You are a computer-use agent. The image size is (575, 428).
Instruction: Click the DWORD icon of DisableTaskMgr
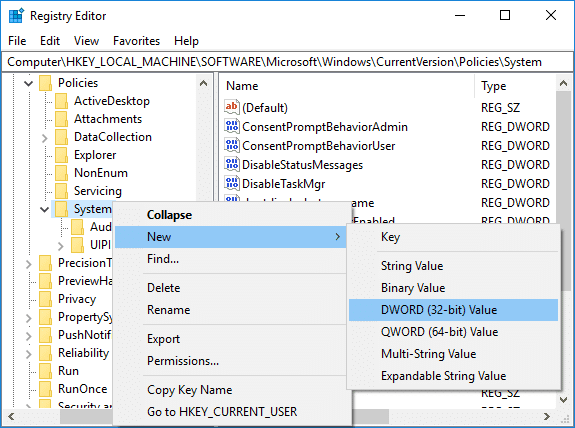pyautogui.click(x=232, y=183)
